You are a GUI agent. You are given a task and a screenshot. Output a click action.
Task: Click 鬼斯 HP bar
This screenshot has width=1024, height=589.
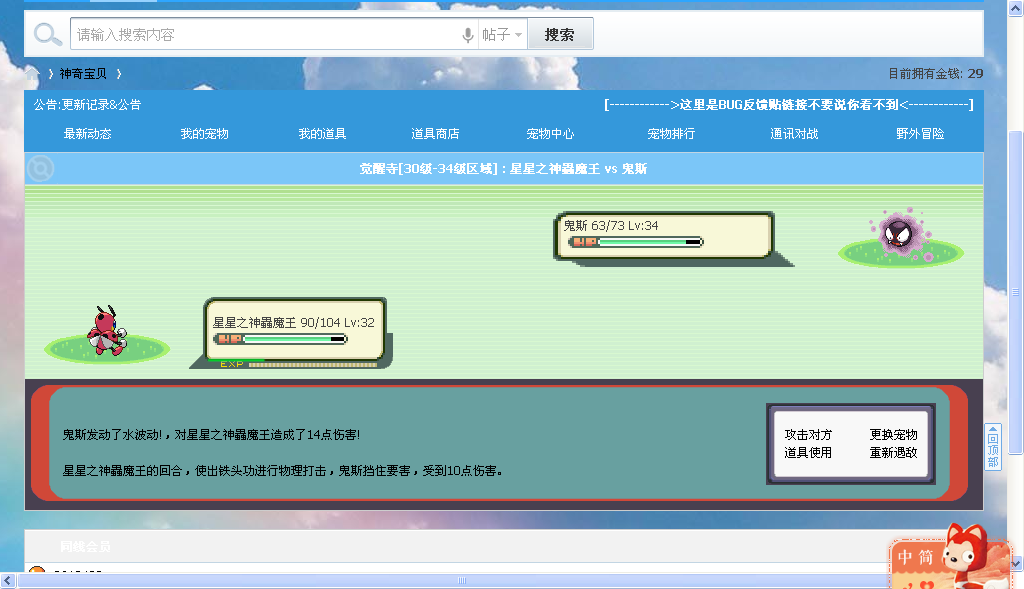click(635, 242)
